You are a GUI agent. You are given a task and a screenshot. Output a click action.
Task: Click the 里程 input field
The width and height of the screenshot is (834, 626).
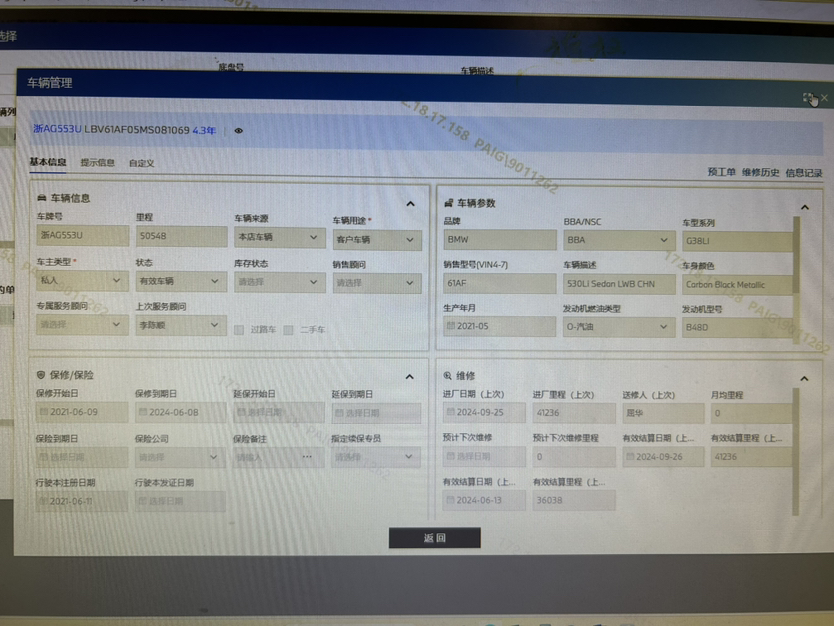click(x=181, y=237)
